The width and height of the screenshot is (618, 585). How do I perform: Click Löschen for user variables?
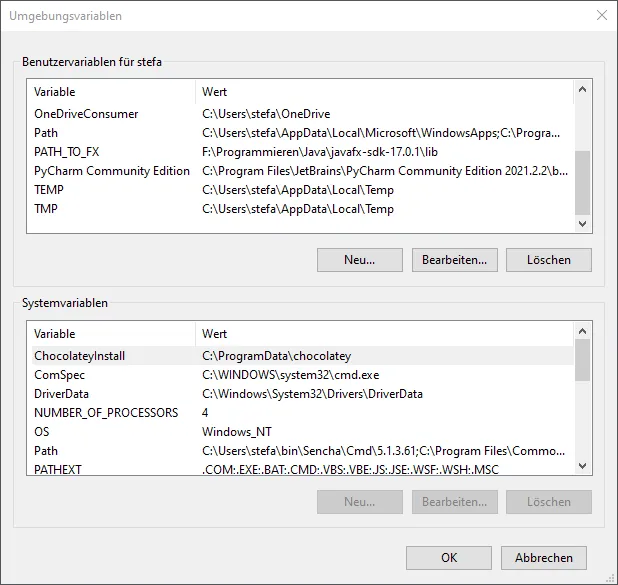tap(548, 260)
